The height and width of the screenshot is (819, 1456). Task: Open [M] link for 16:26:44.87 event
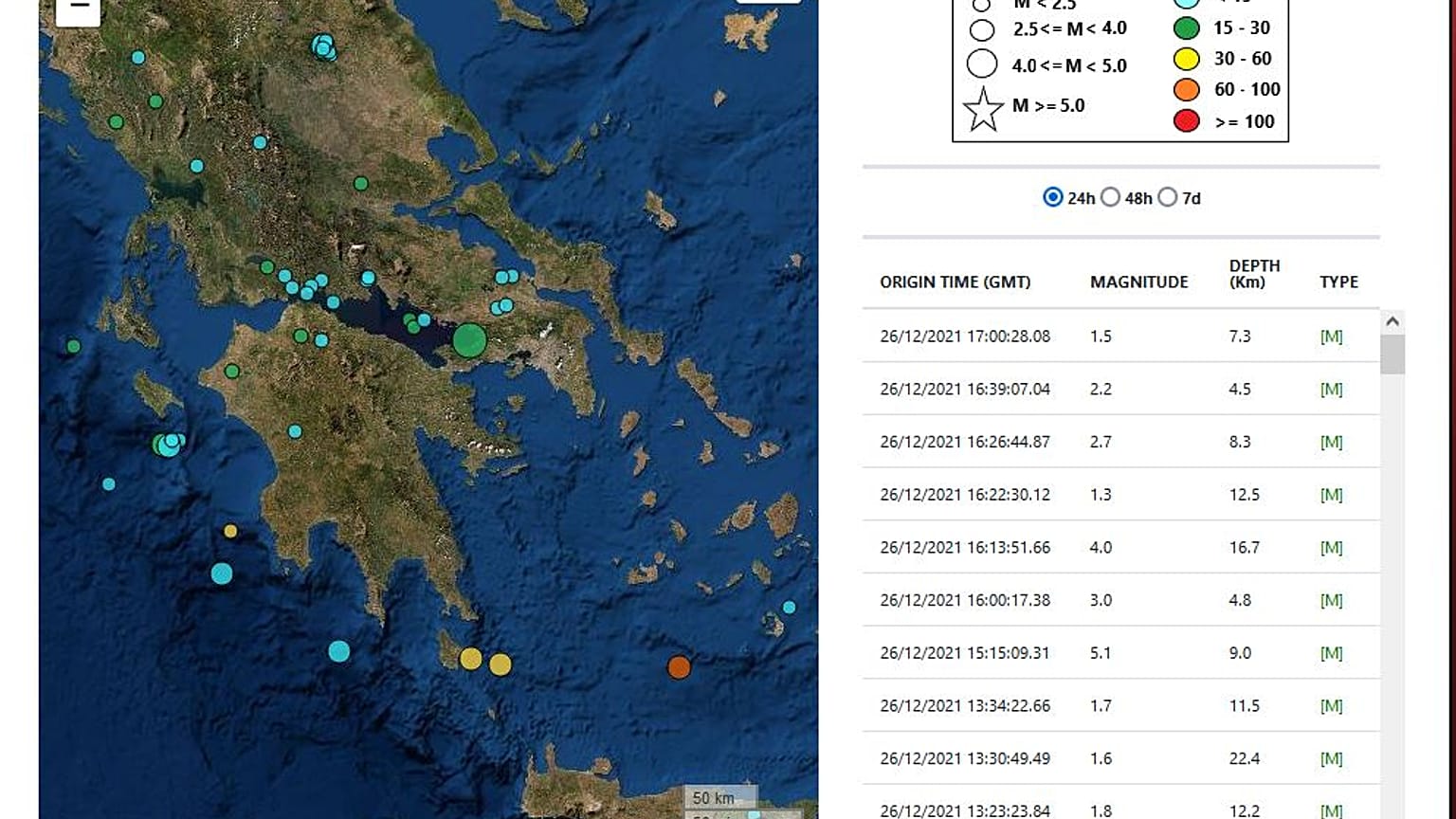point(1331,442)
